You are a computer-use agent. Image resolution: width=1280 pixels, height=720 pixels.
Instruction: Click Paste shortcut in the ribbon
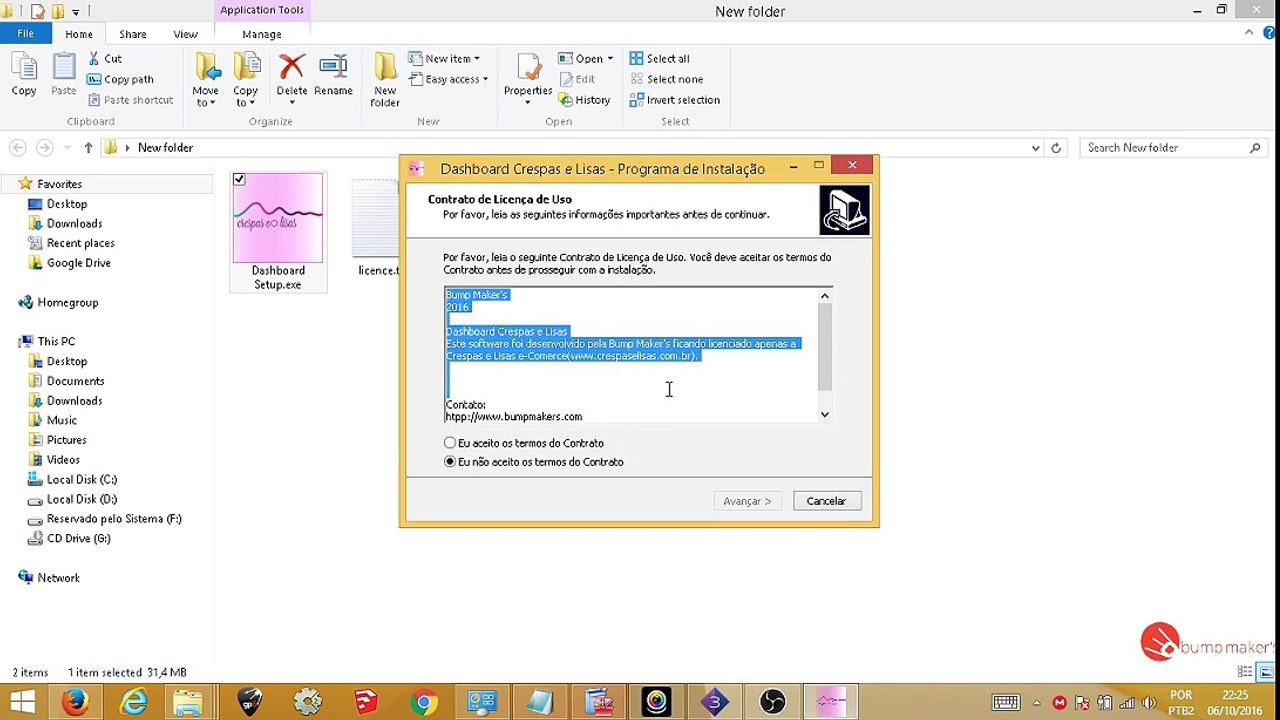131,100
